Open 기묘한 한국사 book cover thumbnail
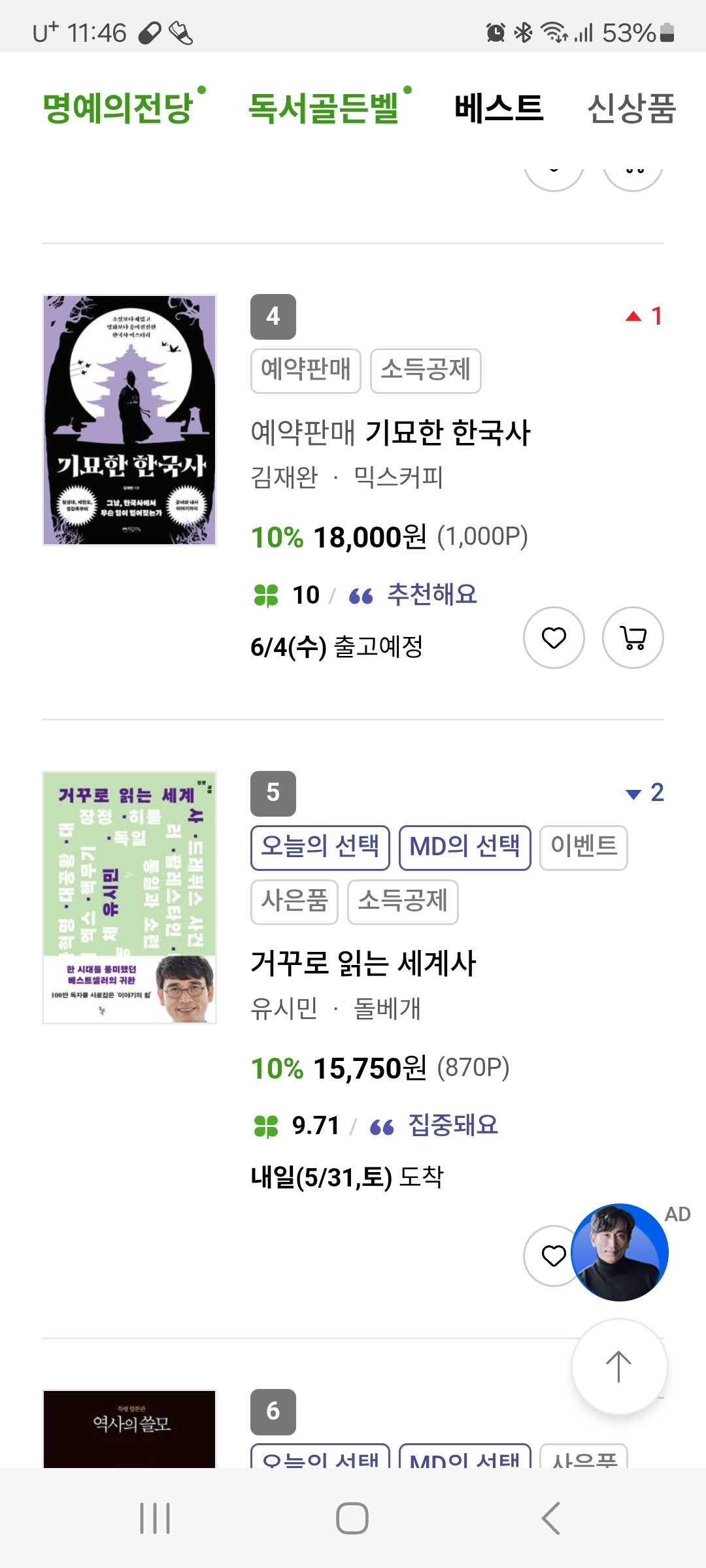 tap(129, 419)
